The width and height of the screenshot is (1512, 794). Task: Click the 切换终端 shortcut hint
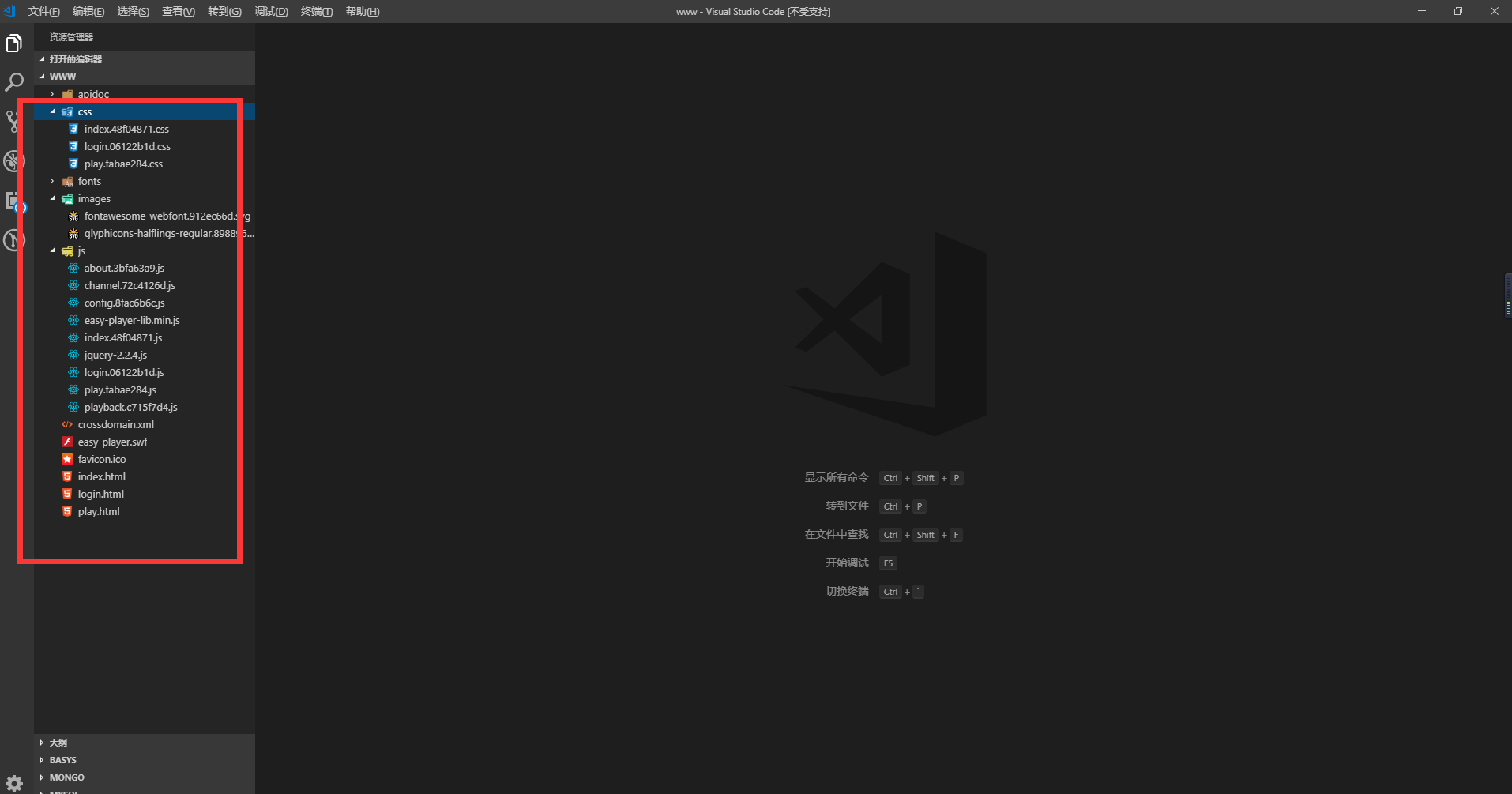click(848, 591)
